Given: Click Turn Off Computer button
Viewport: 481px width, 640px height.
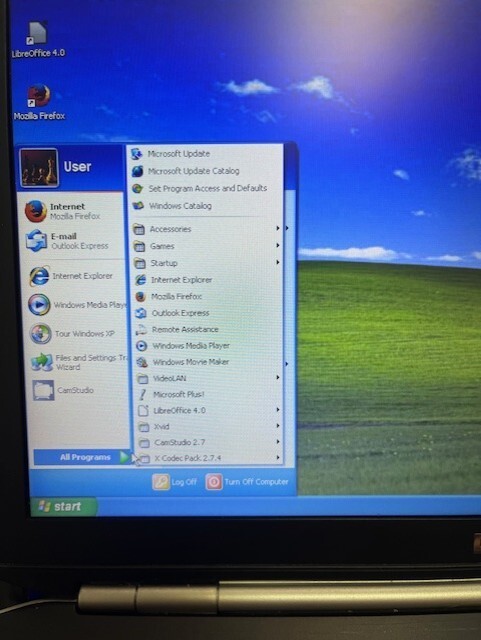Looking at the screenshot, I should [x=247, y=482].
